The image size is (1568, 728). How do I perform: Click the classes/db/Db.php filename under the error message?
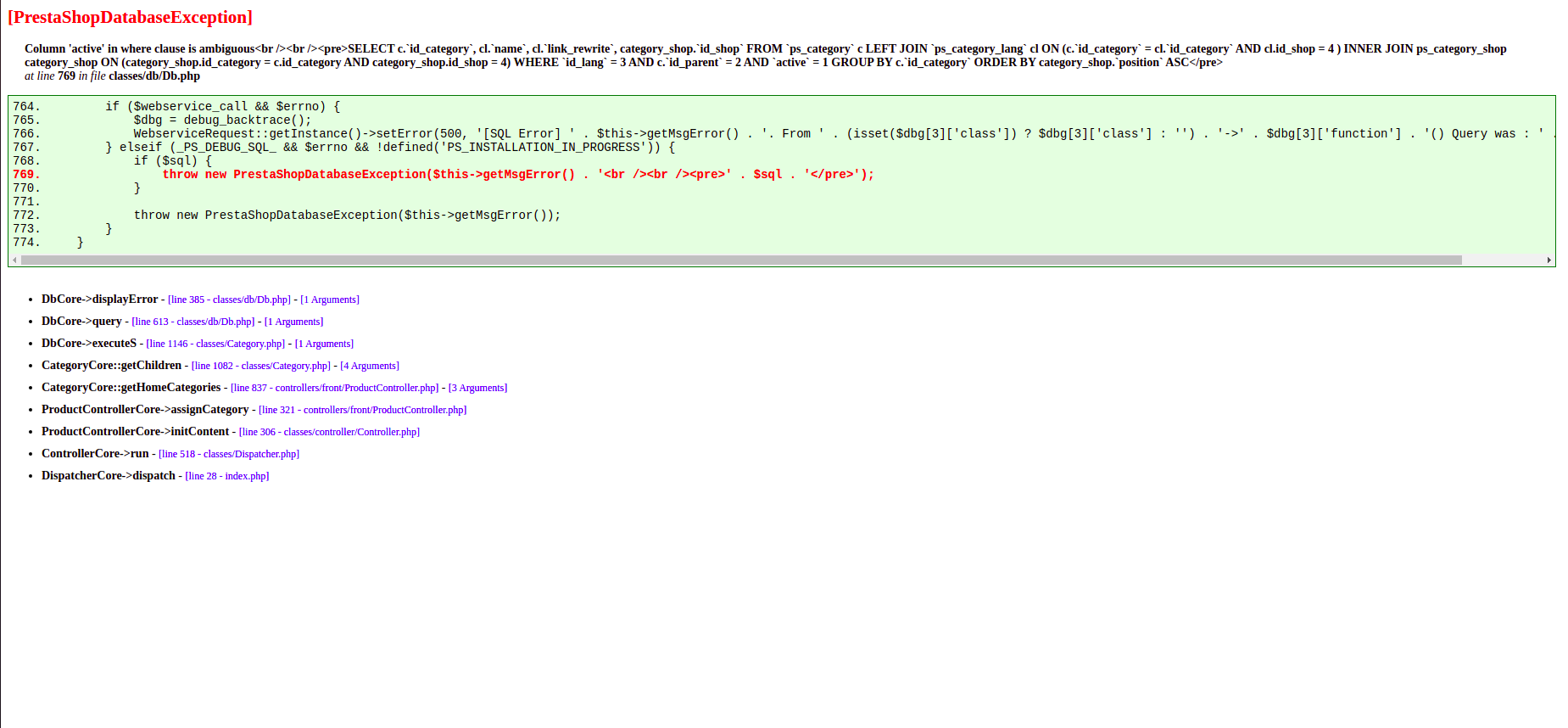tap(154, 76)
